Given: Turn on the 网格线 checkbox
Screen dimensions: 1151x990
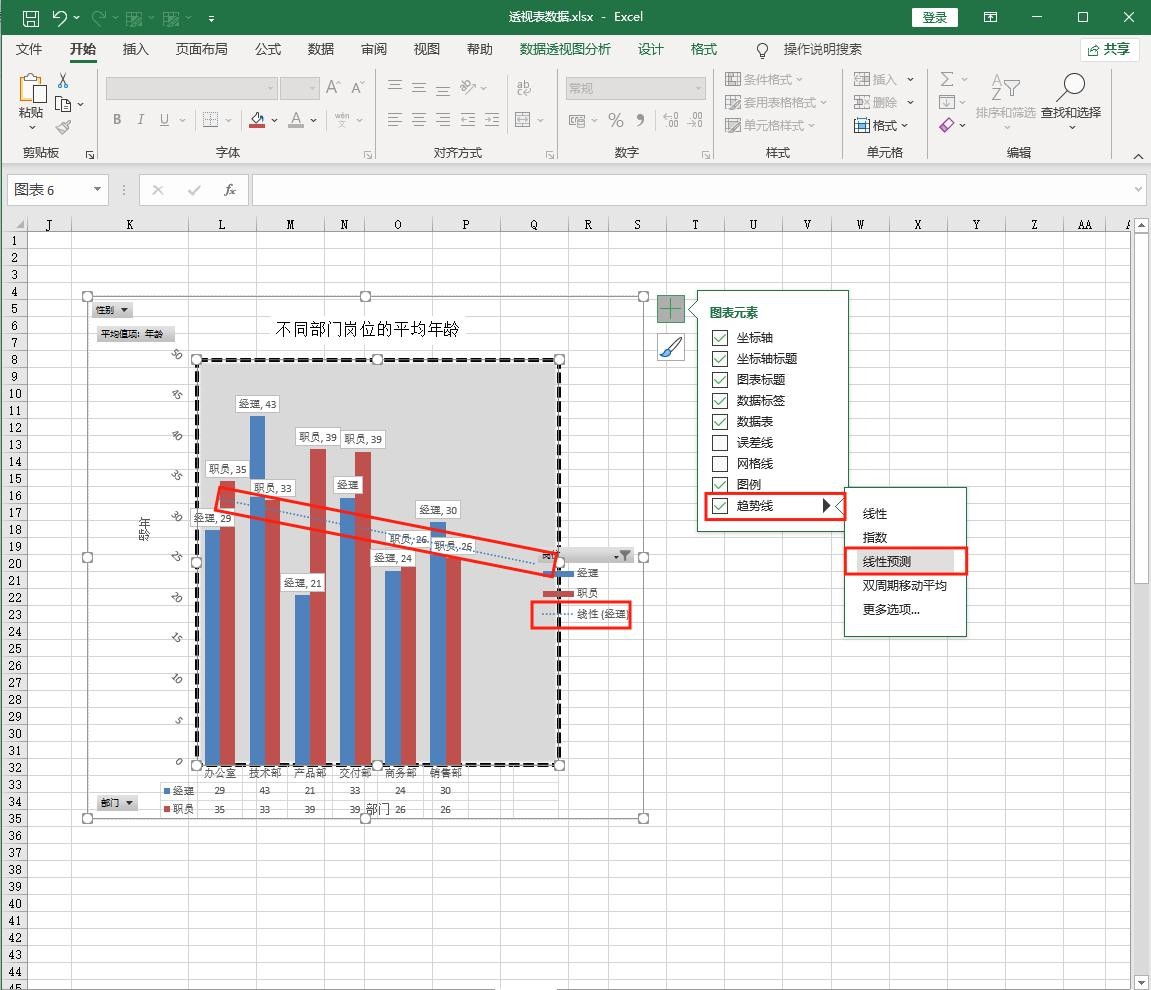Looking at the screenshot, I should point(719,464).
